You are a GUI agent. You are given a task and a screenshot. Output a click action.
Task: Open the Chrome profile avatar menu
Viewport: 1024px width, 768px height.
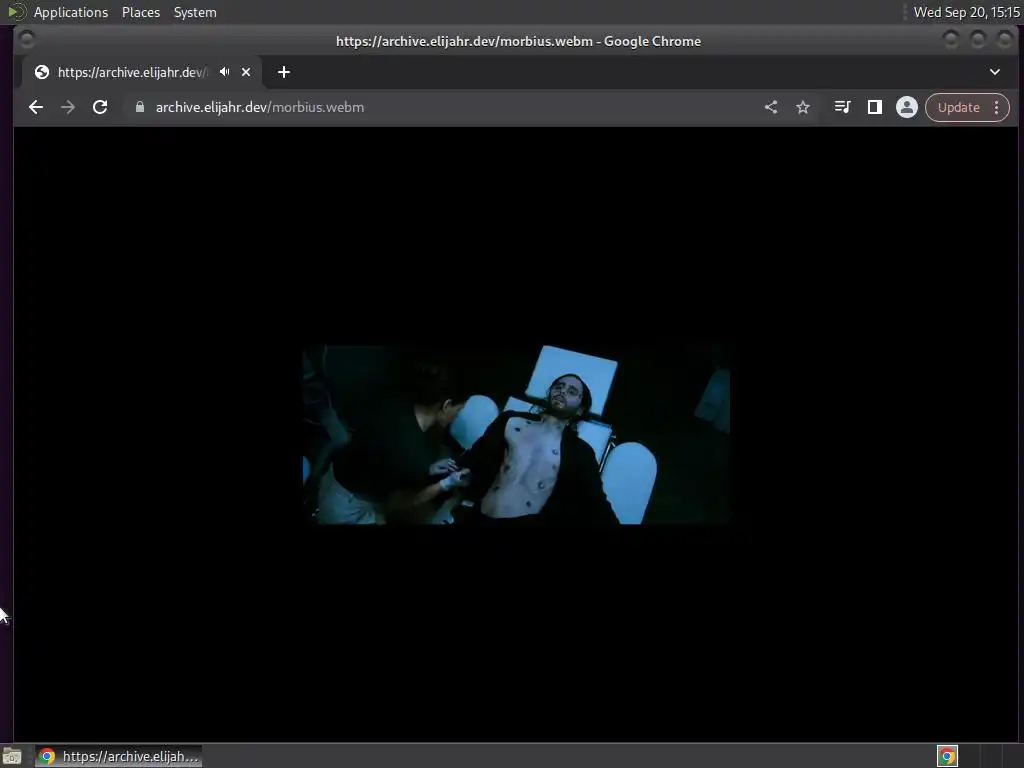(906, 107)
